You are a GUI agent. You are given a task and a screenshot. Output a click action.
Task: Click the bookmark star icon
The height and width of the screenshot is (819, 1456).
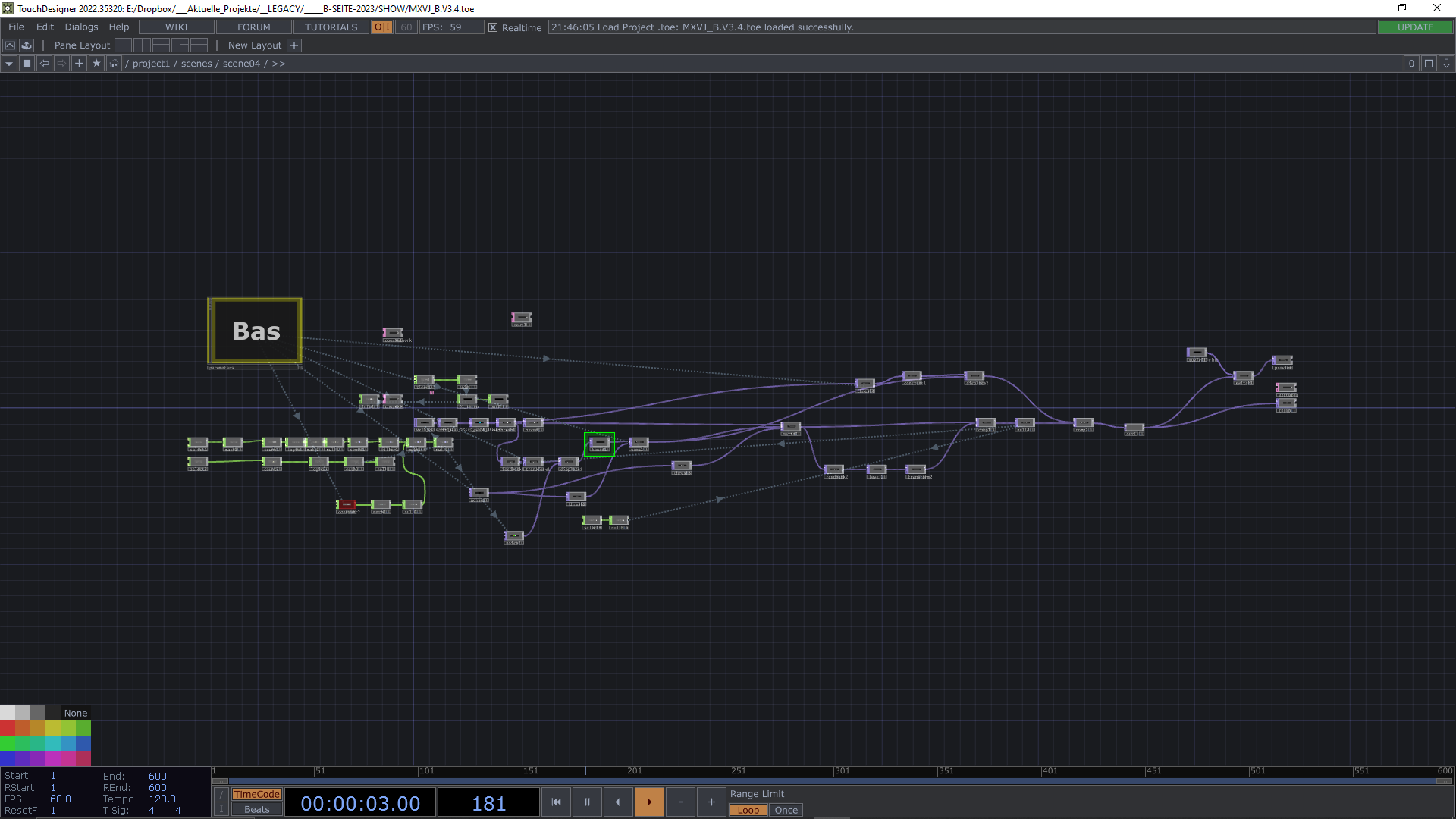coord(96,64)
